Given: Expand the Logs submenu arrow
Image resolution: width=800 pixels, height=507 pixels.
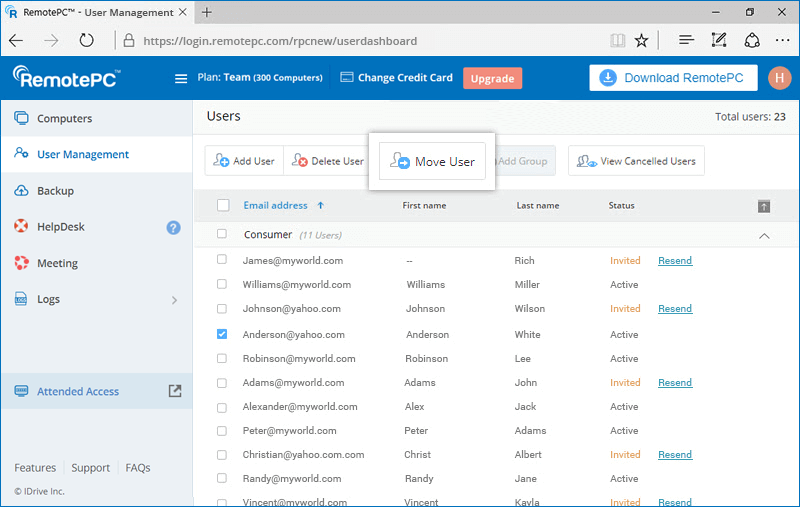Looking at the screenshot, I should (174, 300).
